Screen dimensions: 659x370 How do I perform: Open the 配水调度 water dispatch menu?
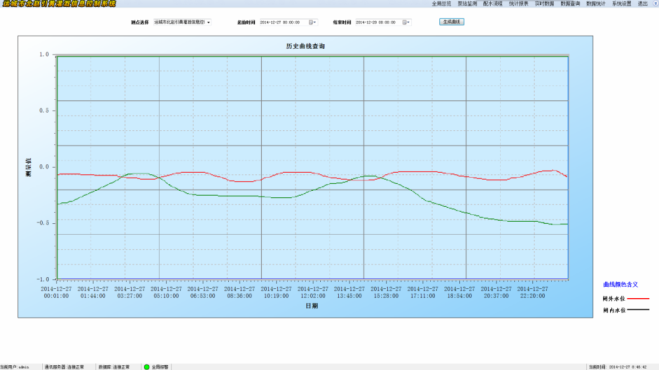493,3
